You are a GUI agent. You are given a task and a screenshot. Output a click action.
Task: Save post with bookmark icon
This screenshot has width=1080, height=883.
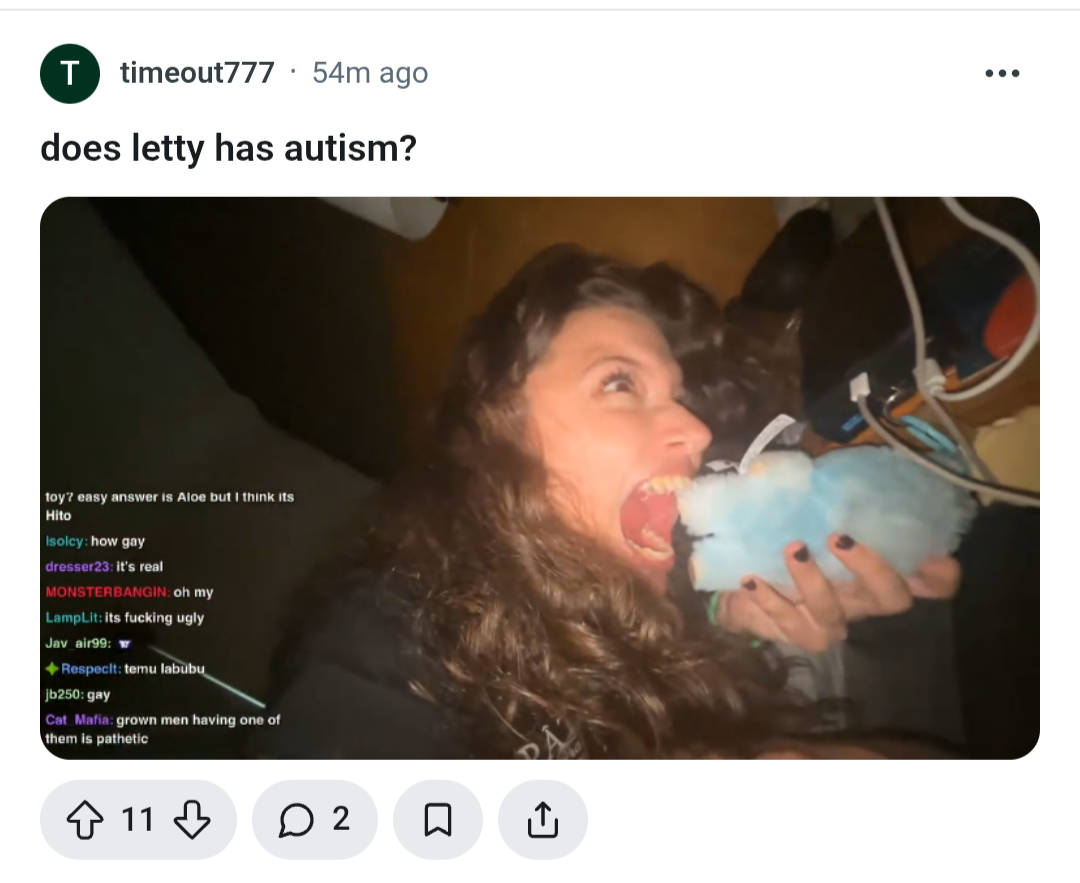pos(437,820)
